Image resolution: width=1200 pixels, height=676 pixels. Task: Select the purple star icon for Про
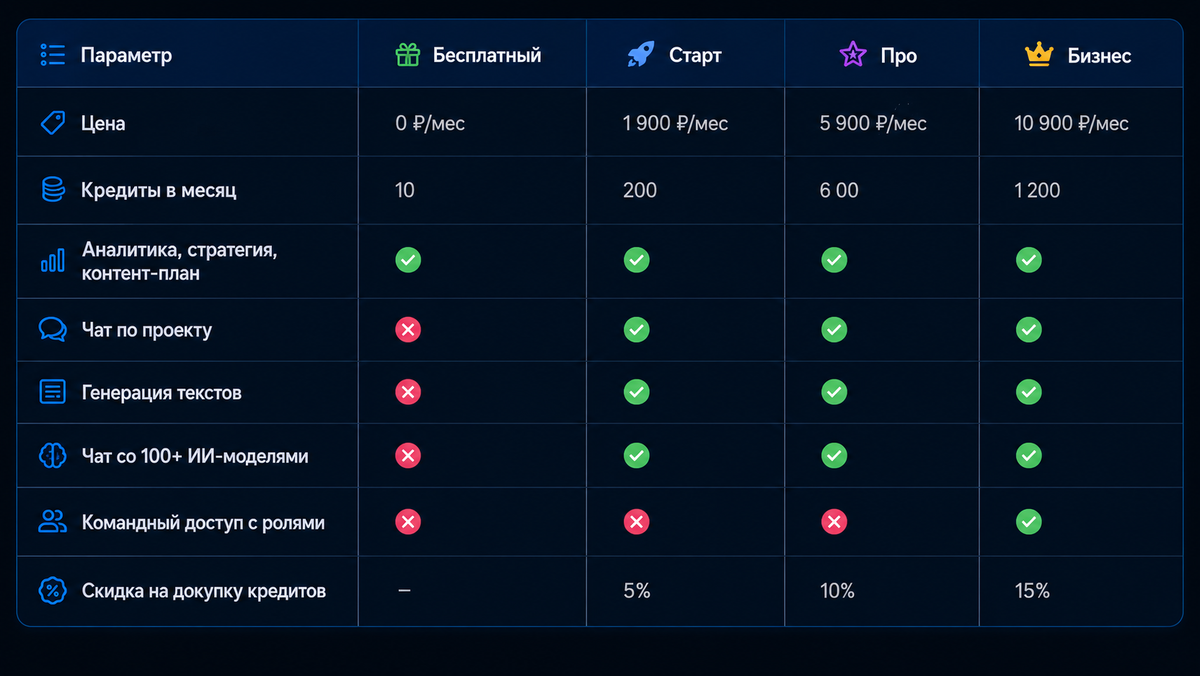853,55
